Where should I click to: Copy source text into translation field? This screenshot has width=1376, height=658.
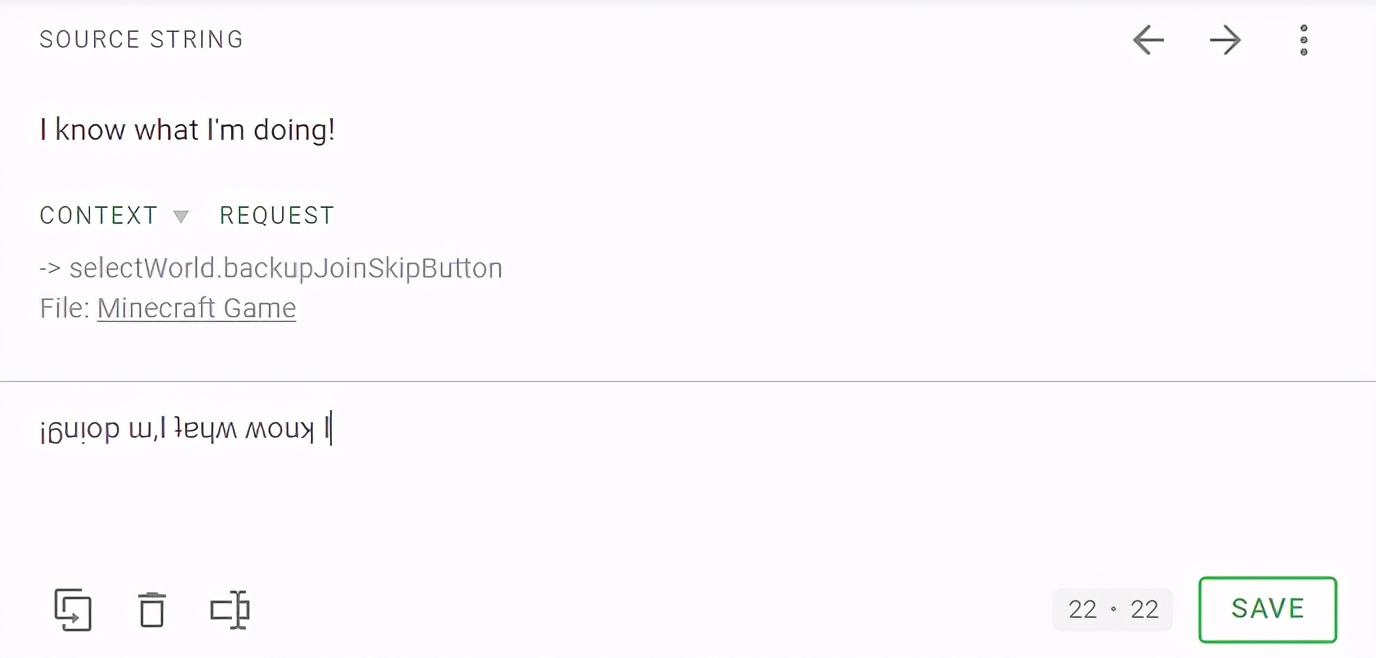73,610
